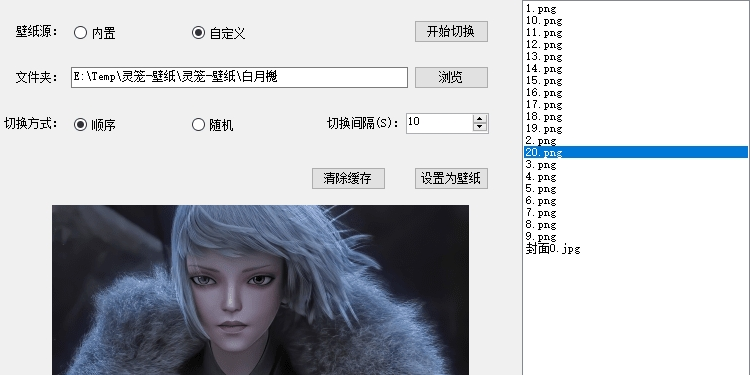Select 14.png in the file list
Viewport: 750px width, 375px height.
point(636,68)
